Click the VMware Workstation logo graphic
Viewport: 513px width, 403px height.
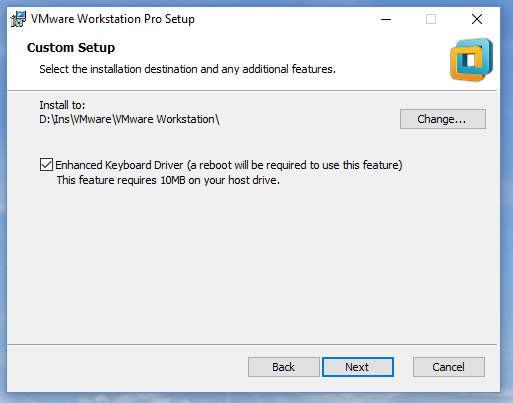(x=471, y=59)
